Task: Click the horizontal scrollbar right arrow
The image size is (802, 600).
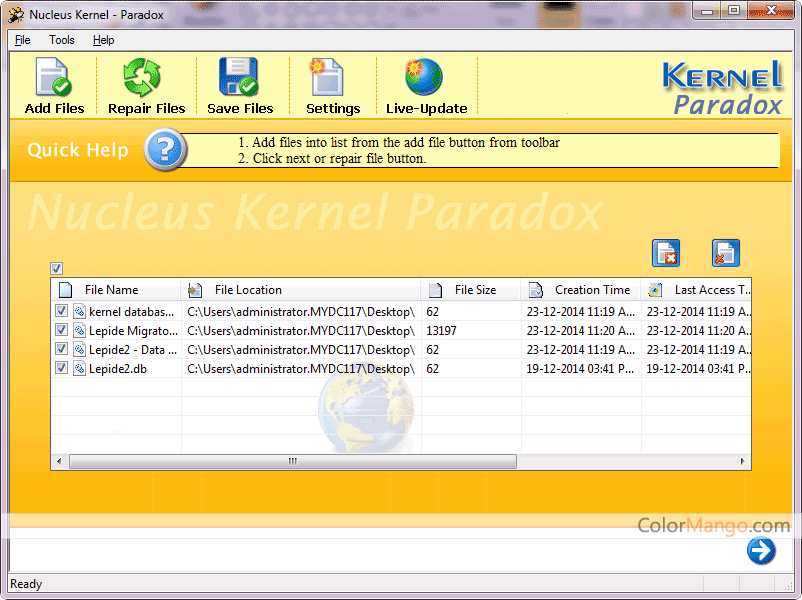Action: click(743, 462)
